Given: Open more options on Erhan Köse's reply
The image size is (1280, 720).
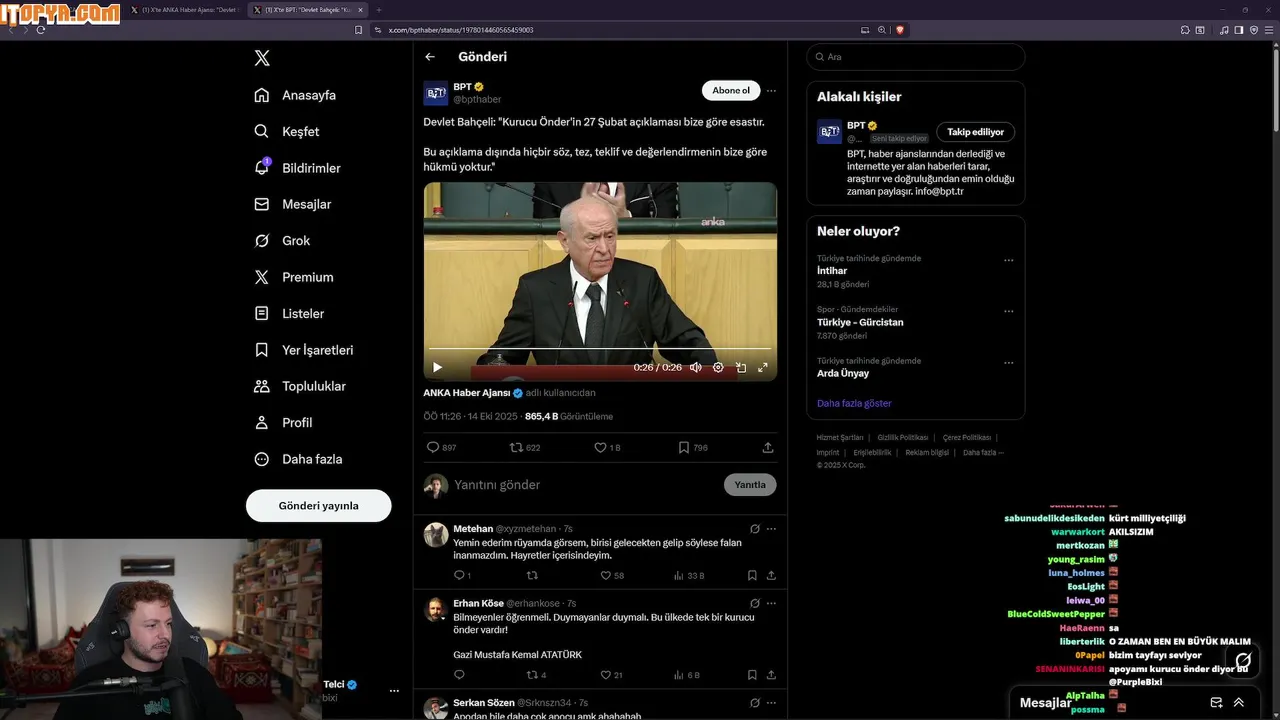Looking at the screenshot, I should pos(771,604).
